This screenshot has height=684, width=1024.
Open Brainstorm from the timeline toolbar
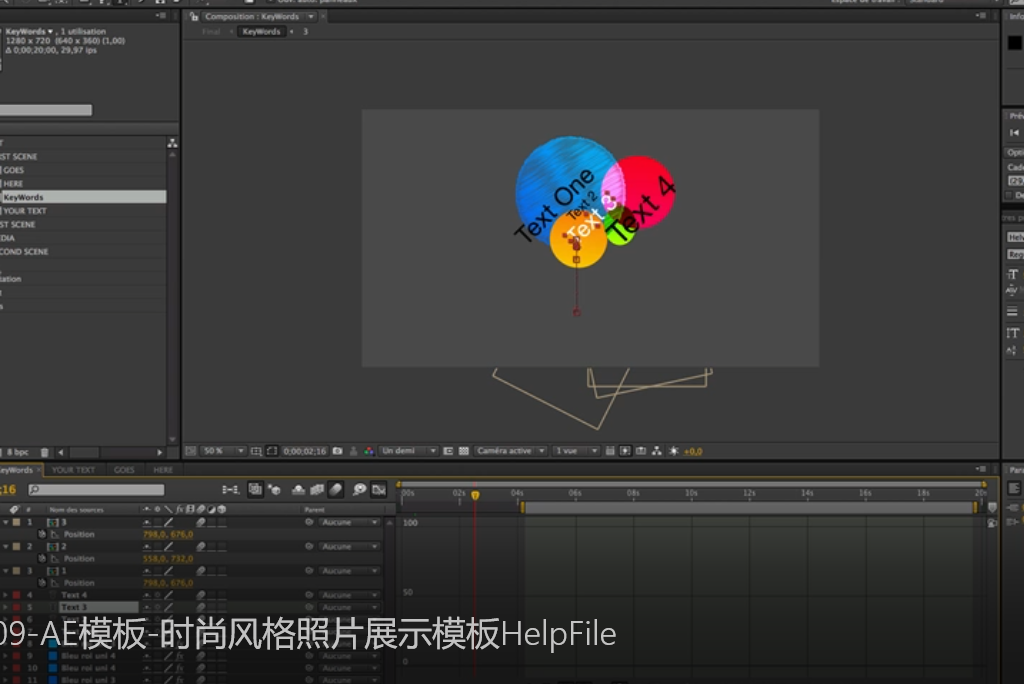coord(359,489)
